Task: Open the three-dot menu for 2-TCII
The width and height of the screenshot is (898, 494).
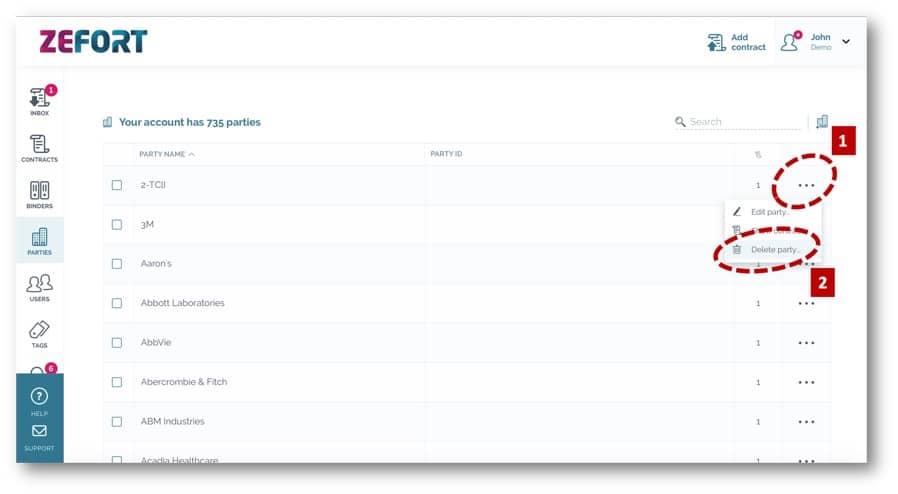Action: 806,185
